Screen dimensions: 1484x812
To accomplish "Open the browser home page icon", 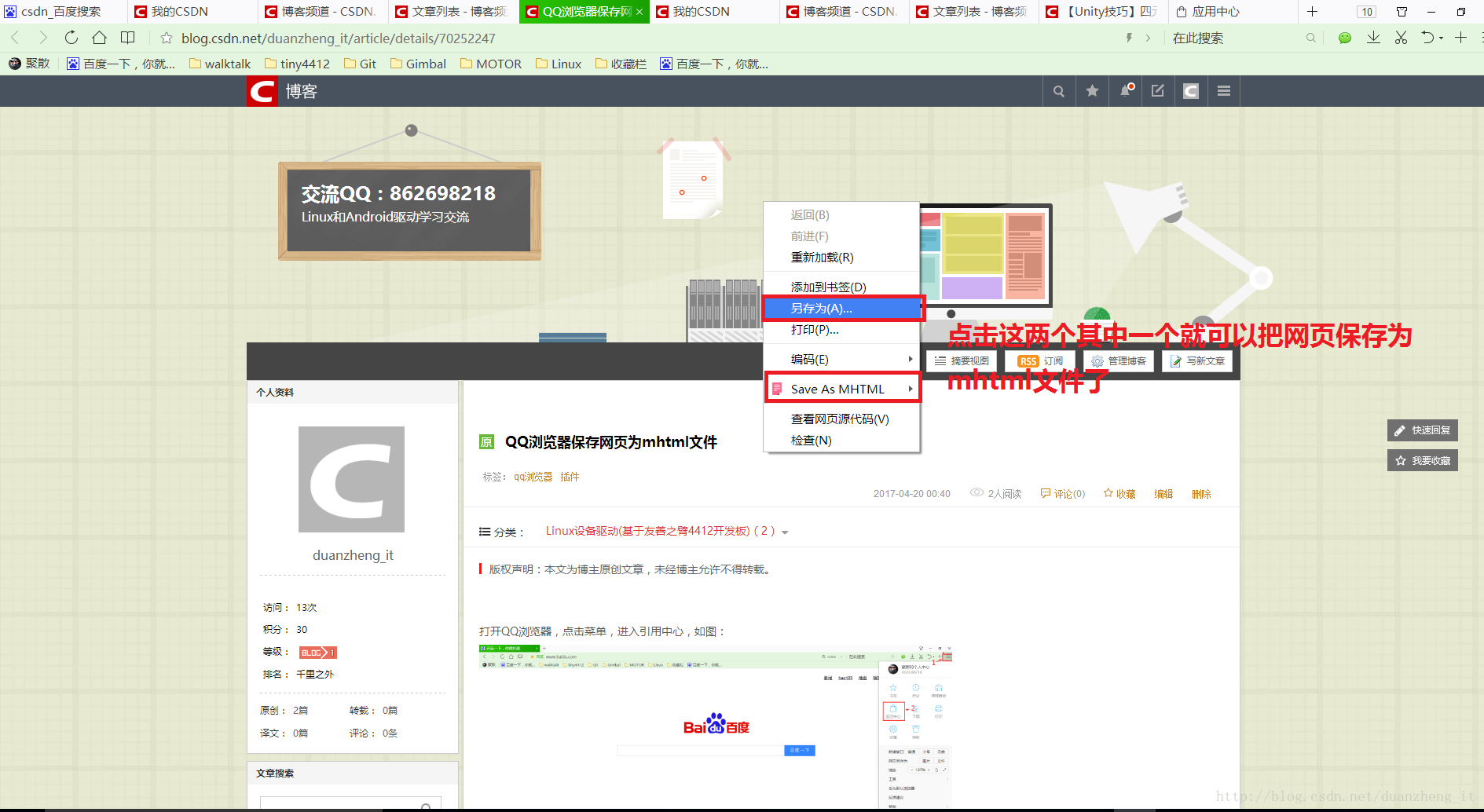I will (x=99, y=38).
